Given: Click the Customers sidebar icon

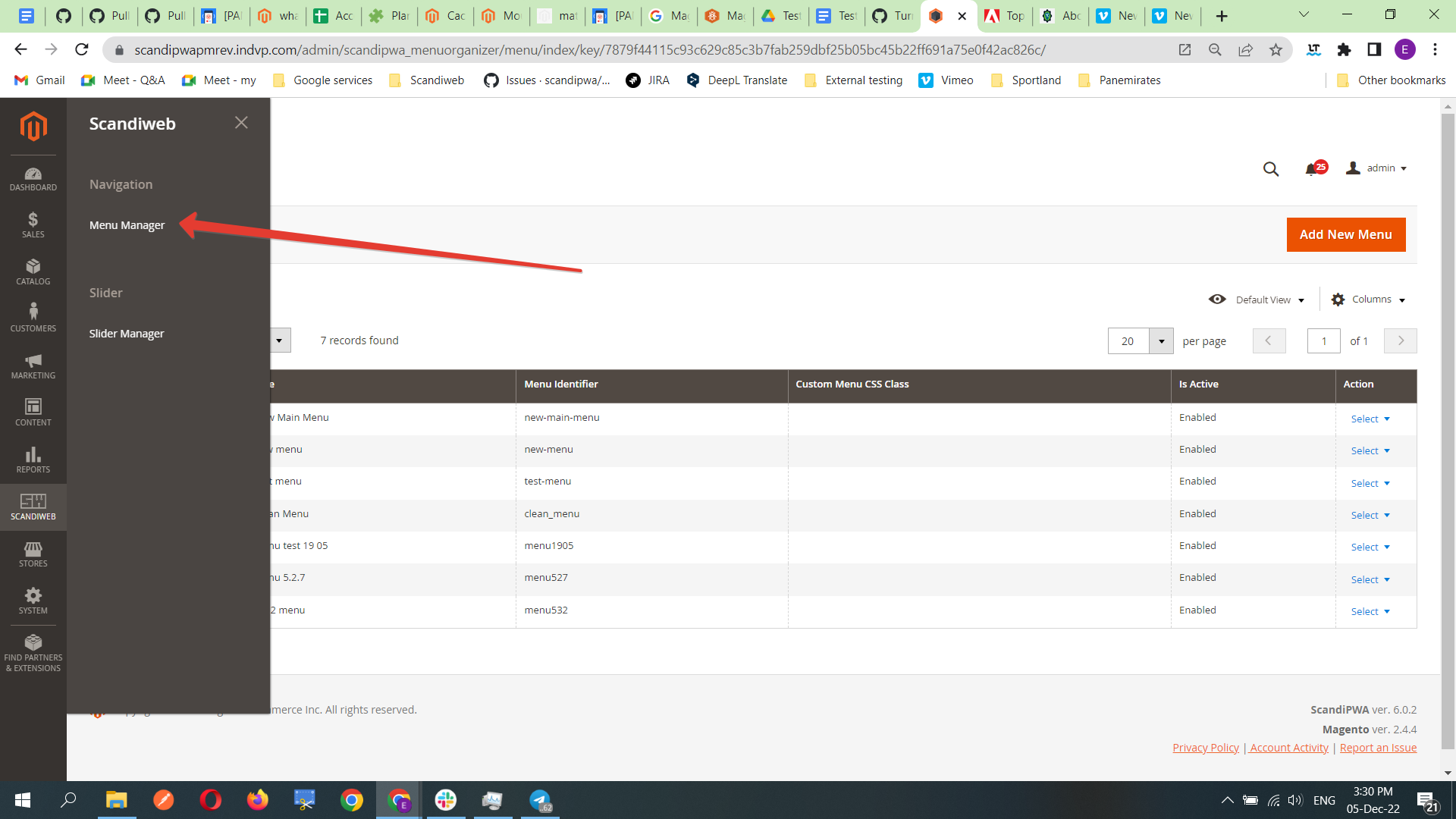Looking at the screenshot, I should click(x=33, y=317).
